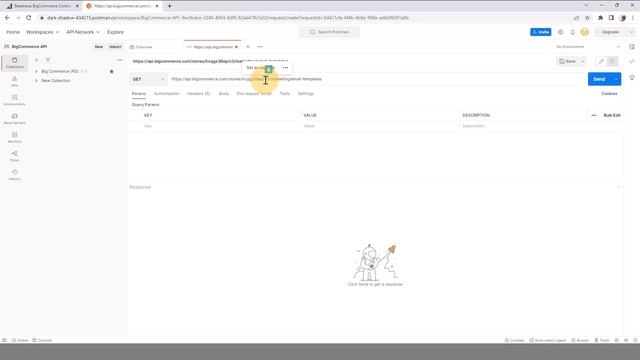Click the query param Key input field

pos(221,126)
